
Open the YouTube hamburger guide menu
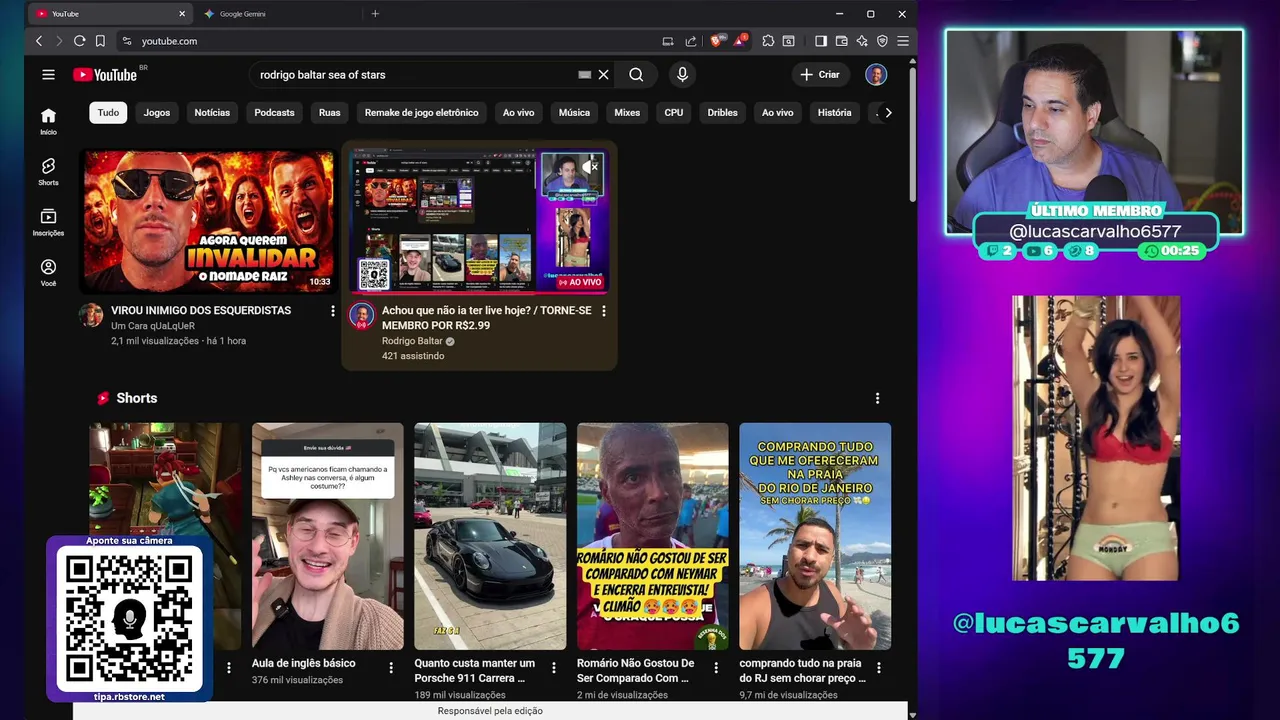pyautogui.click(x=48, y=74)
